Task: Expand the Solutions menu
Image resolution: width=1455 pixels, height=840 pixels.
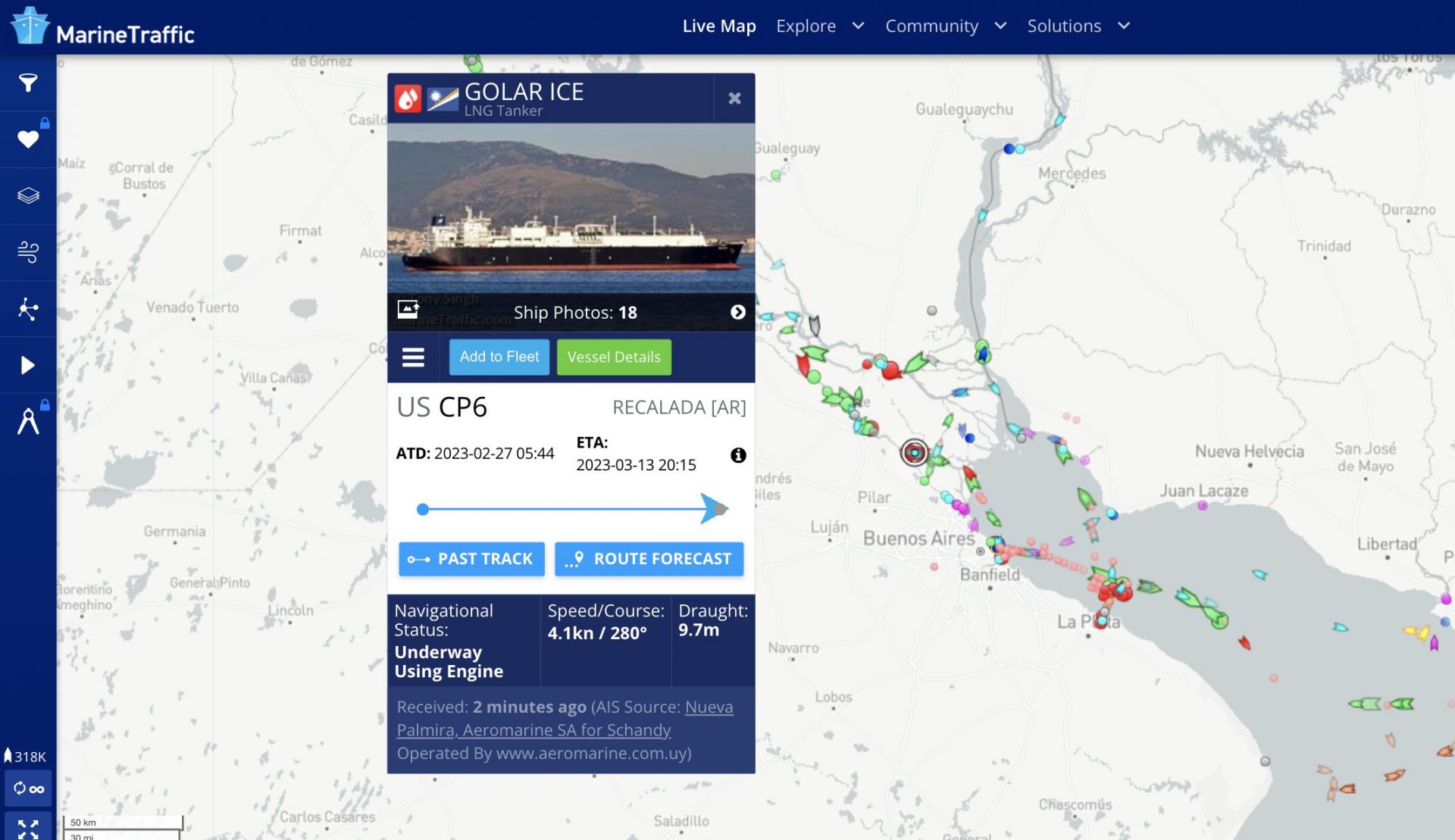Action: [1078, 26]
